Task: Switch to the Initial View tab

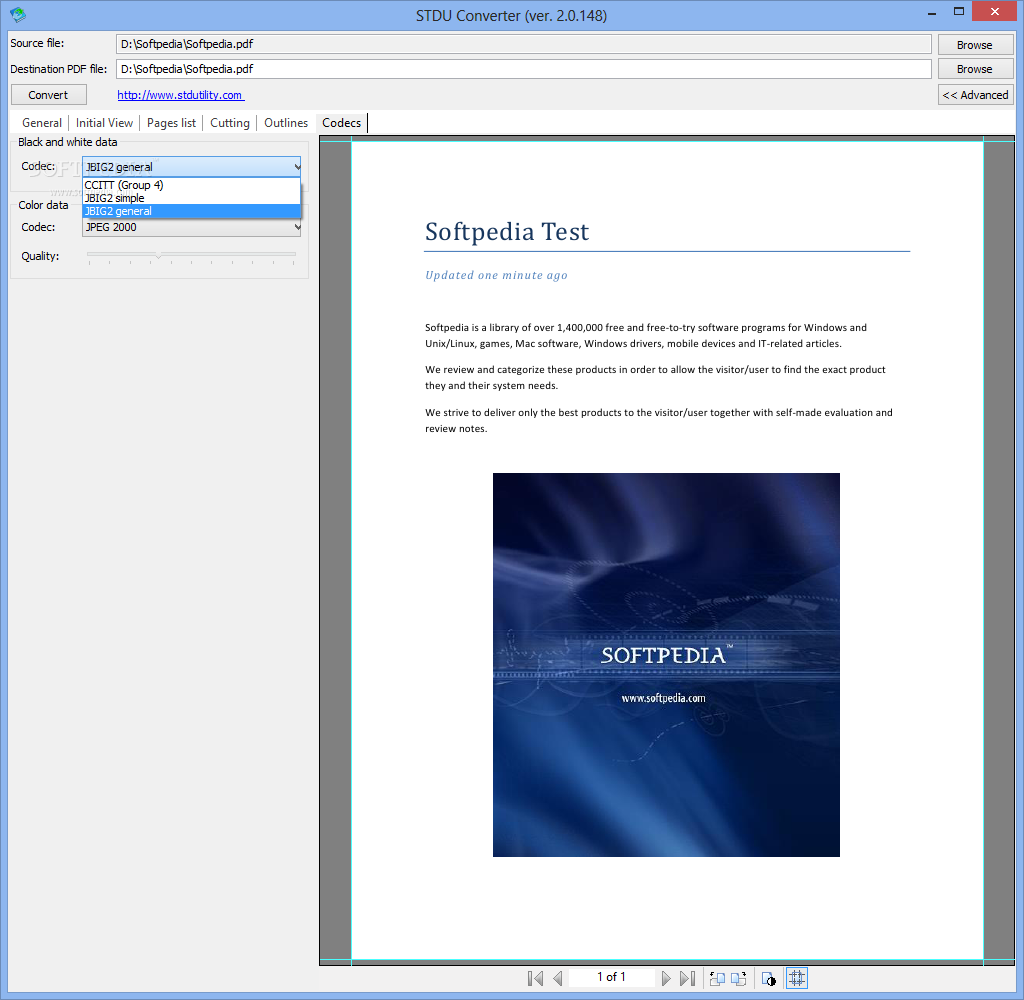Action: tap(104, 123)
